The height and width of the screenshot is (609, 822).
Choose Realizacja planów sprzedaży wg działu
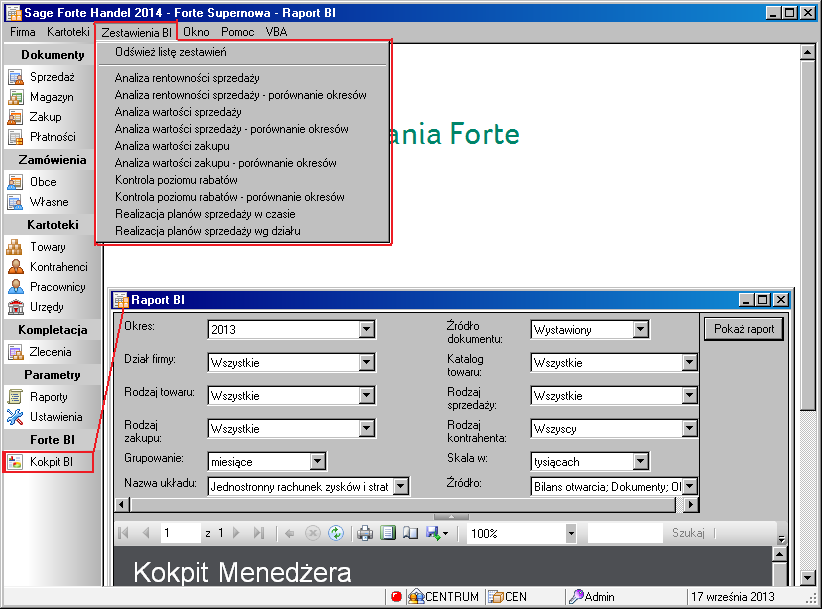coord(243,231)
